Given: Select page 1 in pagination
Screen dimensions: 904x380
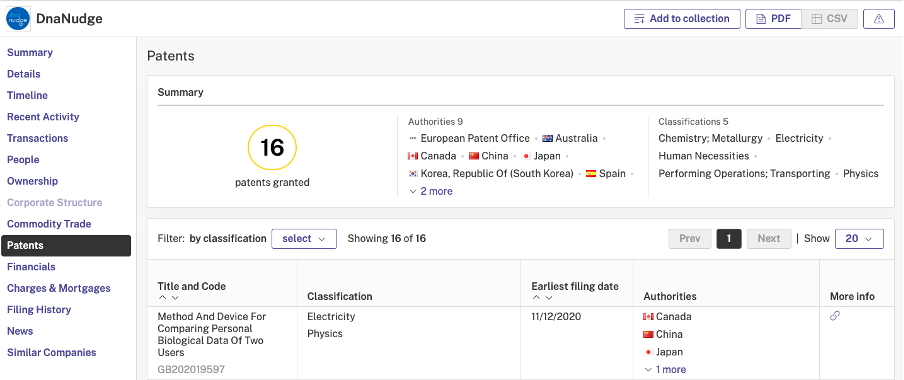Looking at the screenshot, I should [729, 239].
